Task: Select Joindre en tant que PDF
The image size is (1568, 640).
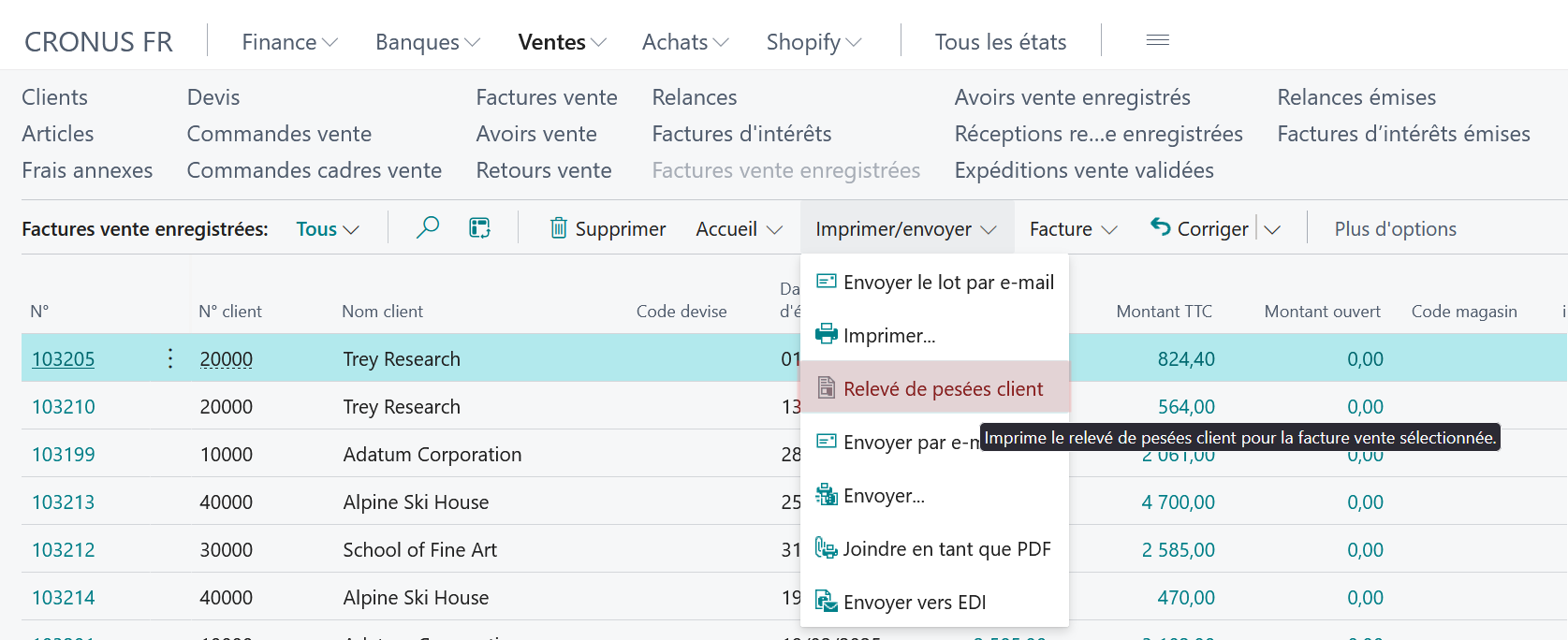Action: (x=934, y=548)
